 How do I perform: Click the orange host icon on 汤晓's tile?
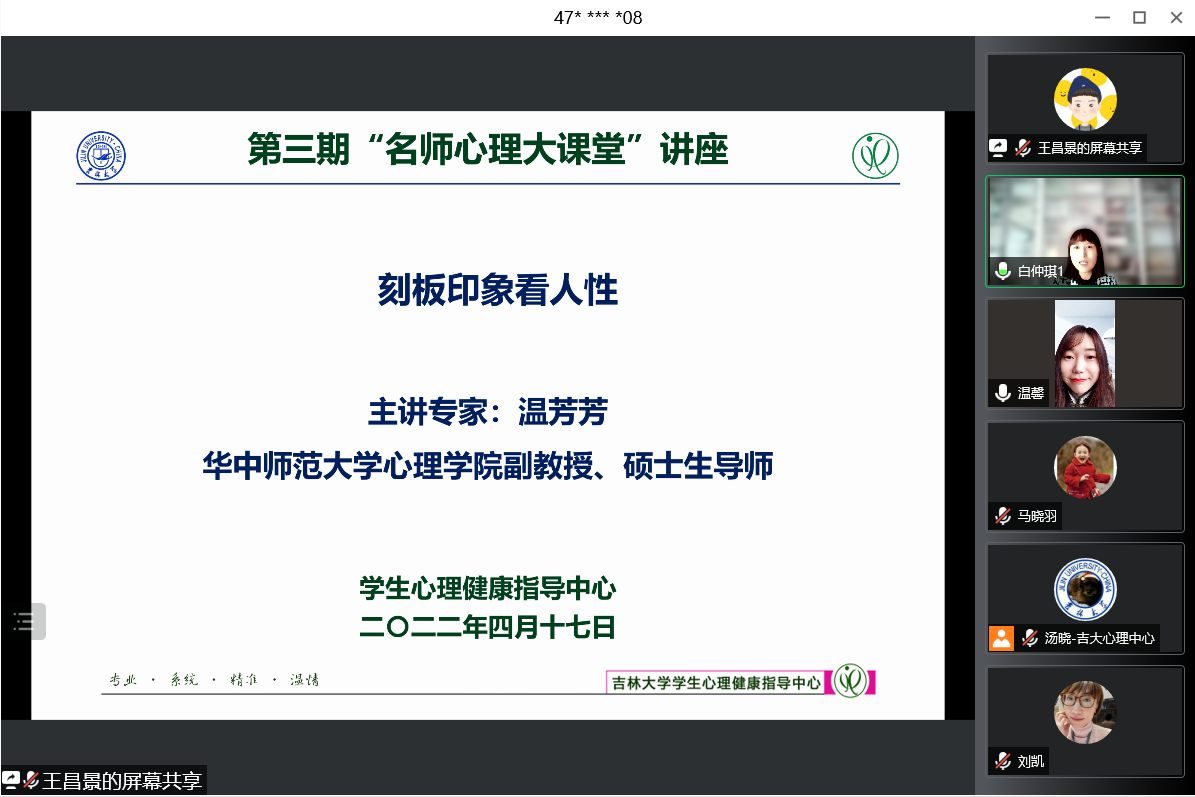tap(1001, 638)
